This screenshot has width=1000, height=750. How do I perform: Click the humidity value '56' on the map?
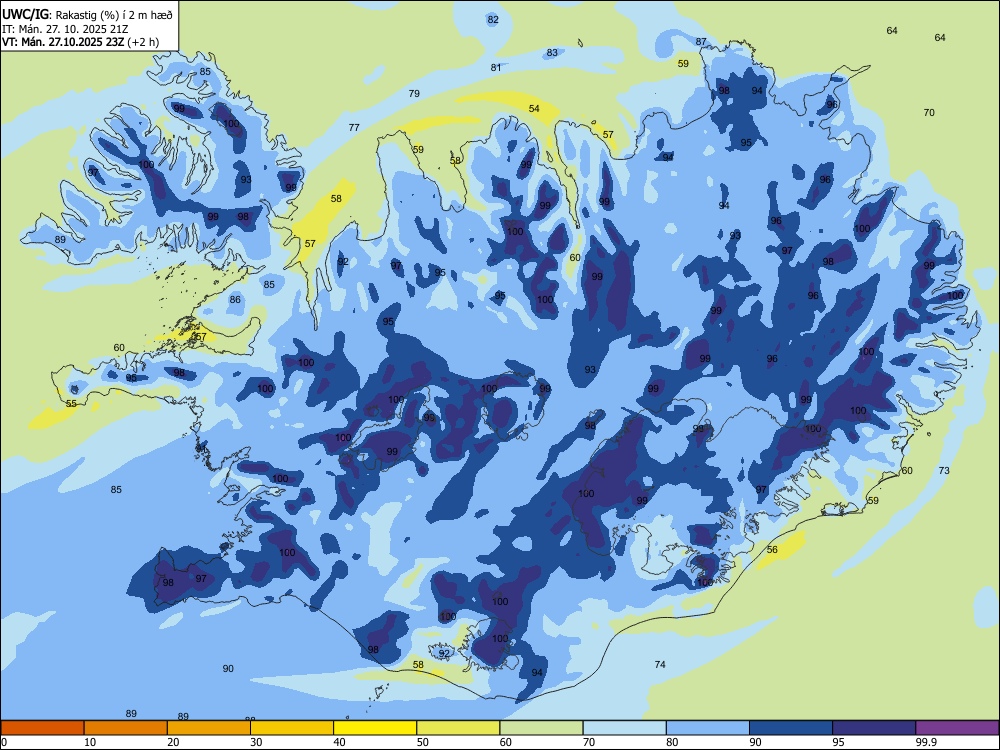[772, 550]
